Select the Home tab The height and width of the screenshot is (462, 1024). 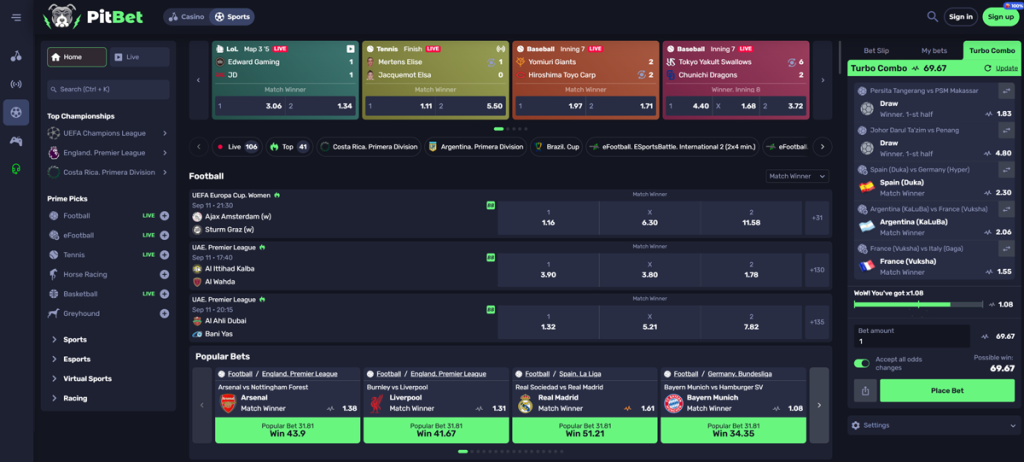76,57
